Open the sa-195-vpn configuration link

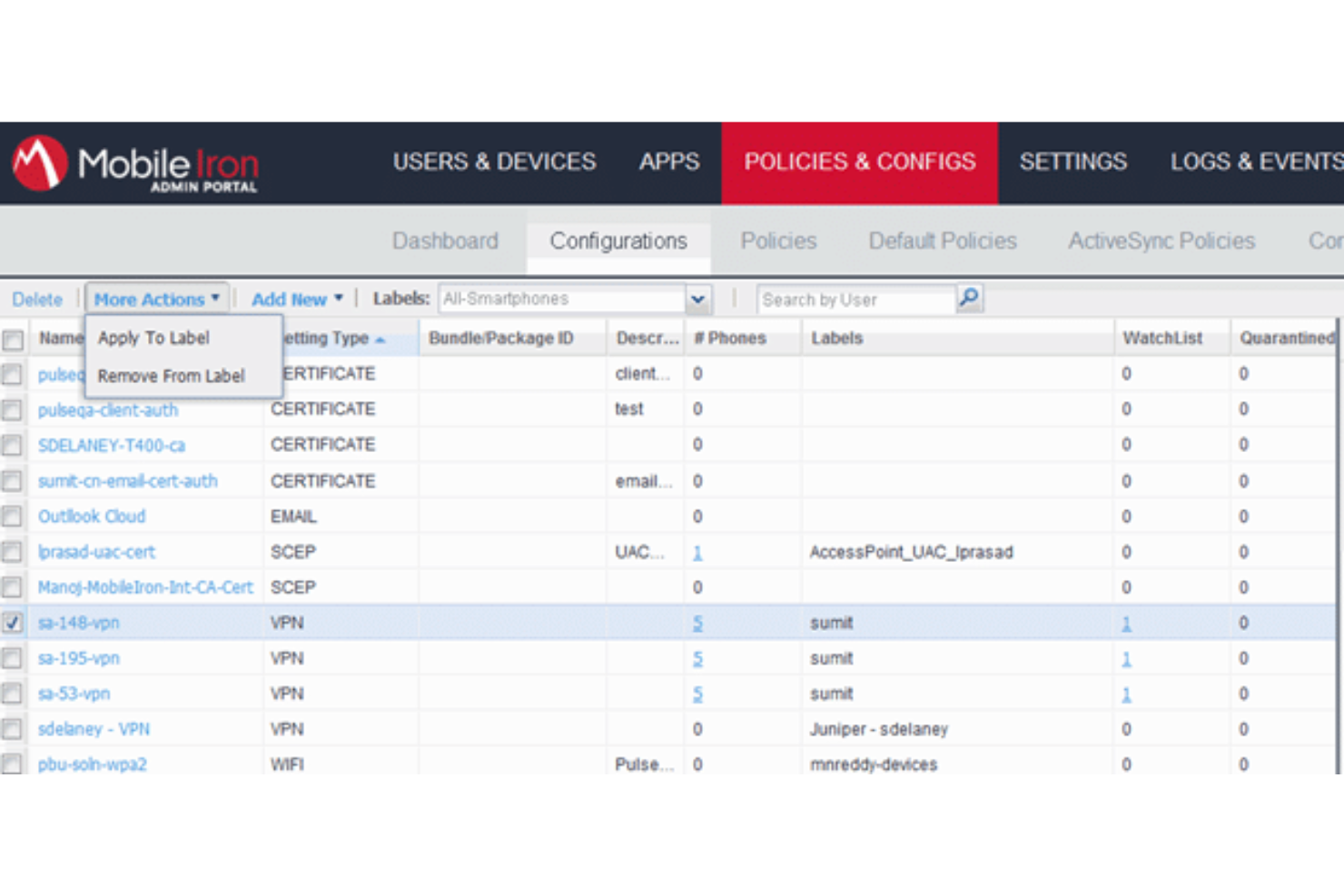pyautogui.click(x=78, y=658)
